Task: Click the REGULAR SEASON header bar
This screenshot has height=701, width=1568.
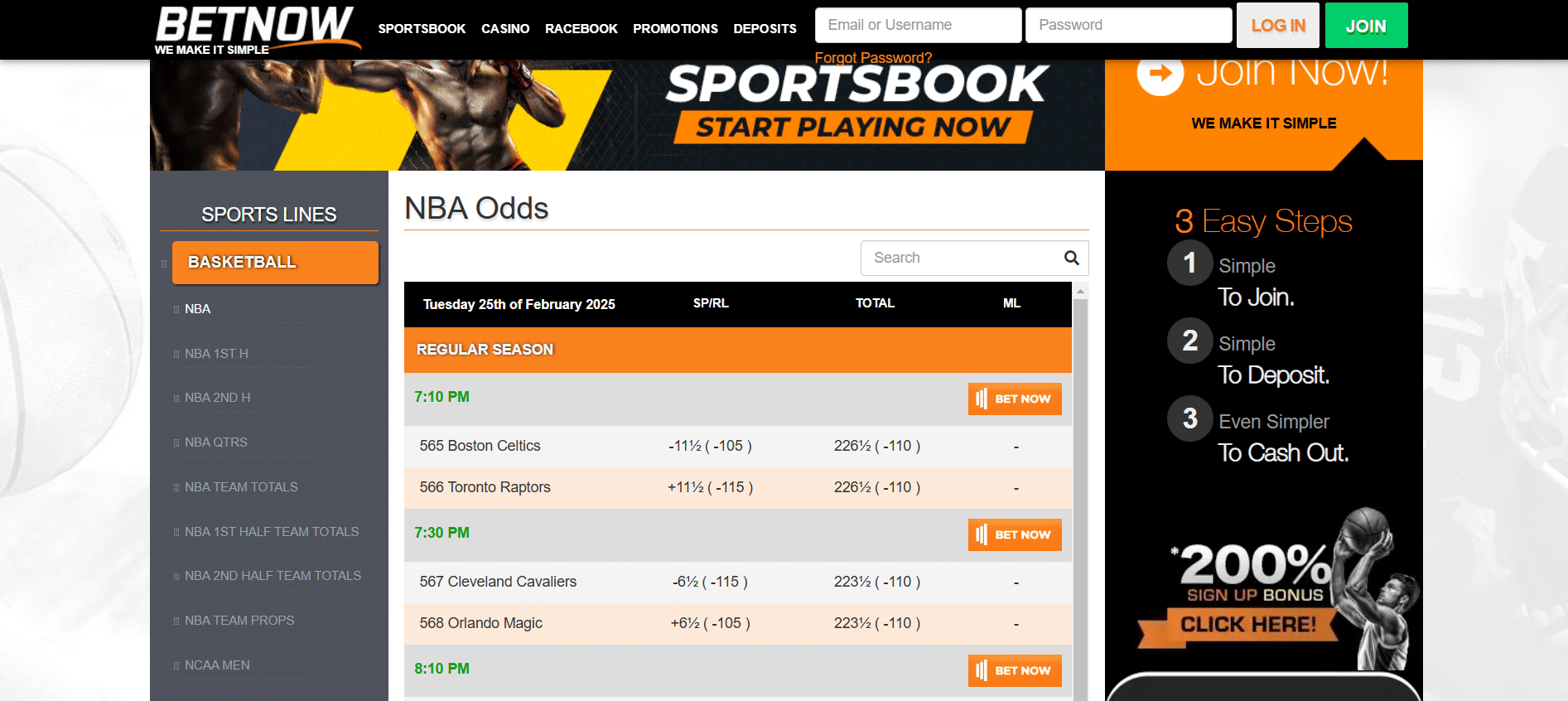Action: point(737,350)
